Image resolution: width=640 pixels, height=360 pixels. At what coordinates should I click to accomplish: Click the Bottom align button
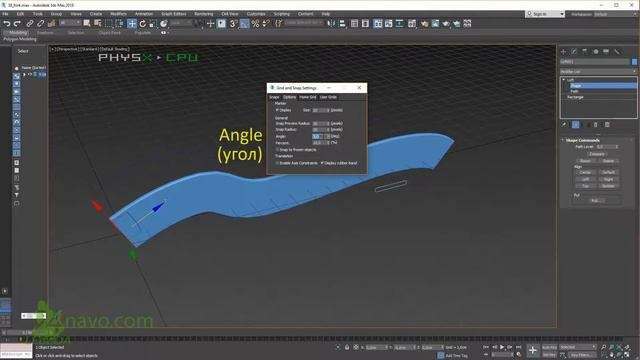(x=608, y=186)
